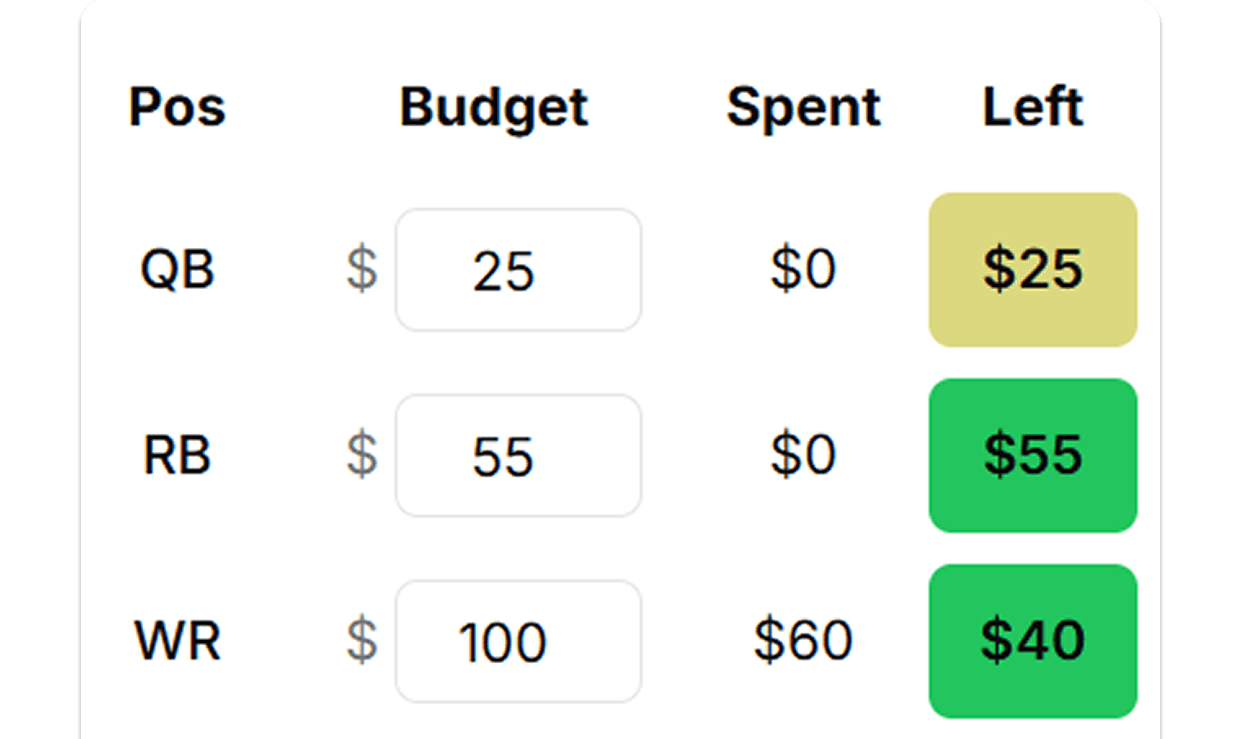This screenshot has height=739, width=1241.
Task: Click the yellow $25 remaining badge for QB
Action: click(x=1033, y=269)
